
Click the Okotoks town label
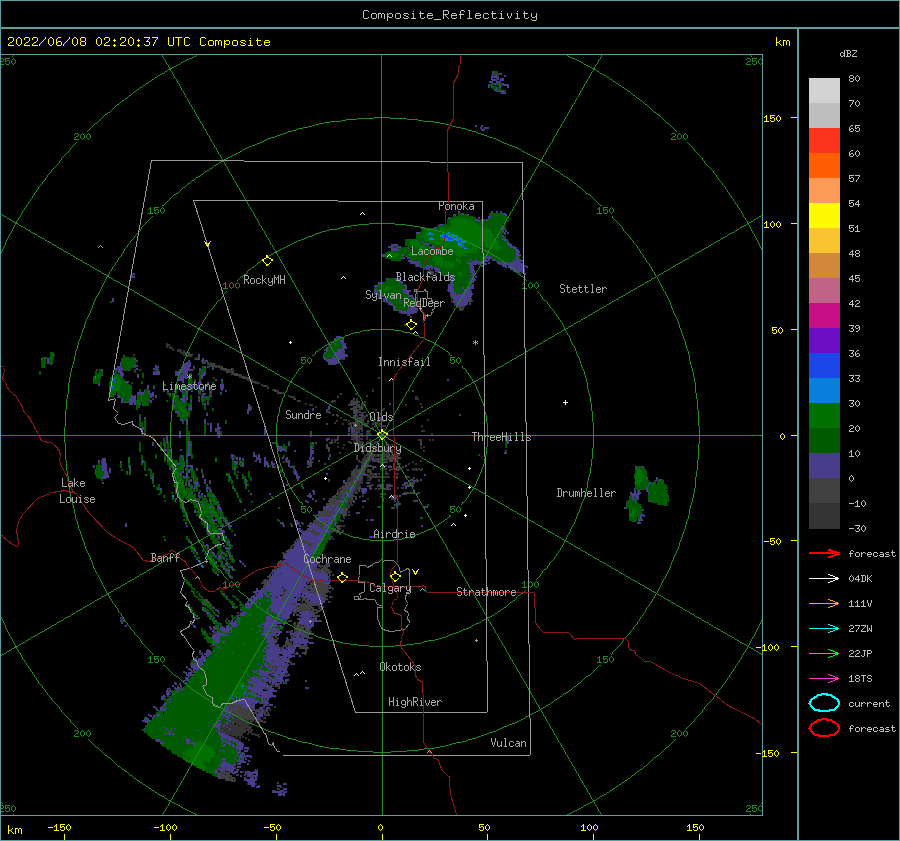(400, 667)
